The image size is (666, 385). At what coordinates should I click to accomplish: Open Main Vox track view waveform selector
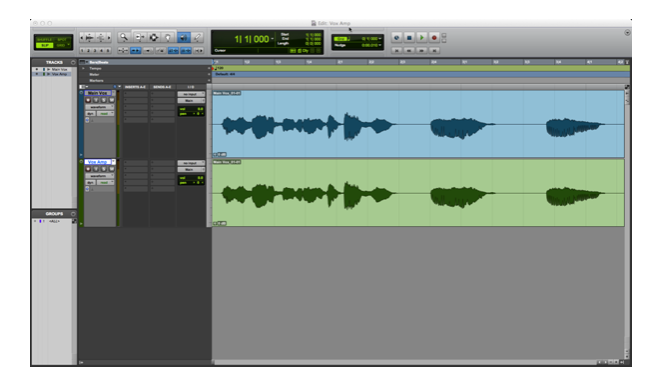coord(99,107)
